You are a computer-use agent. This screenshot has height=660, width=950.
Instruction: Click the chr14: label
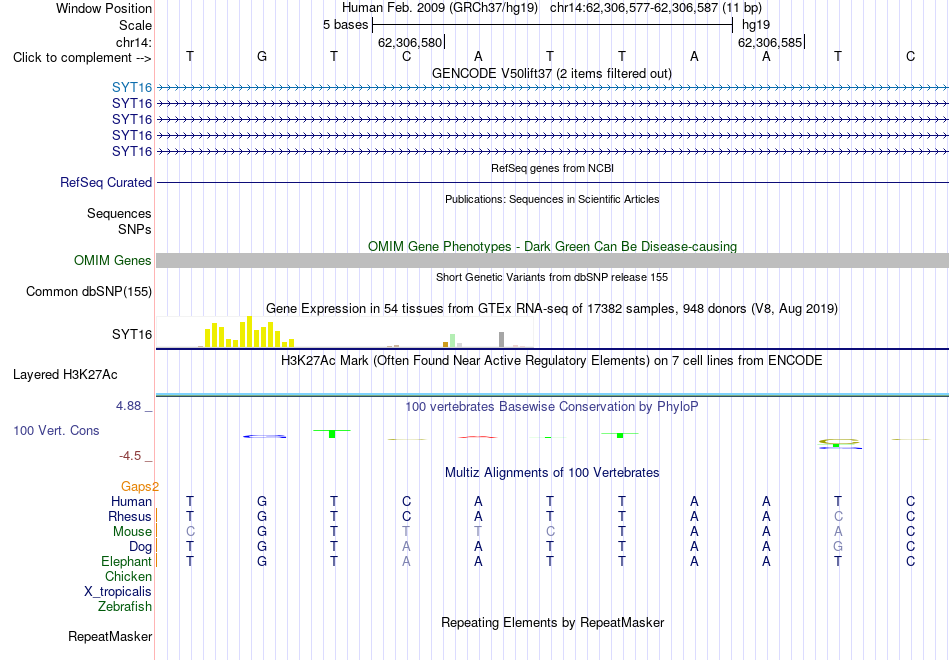point(134,42)
